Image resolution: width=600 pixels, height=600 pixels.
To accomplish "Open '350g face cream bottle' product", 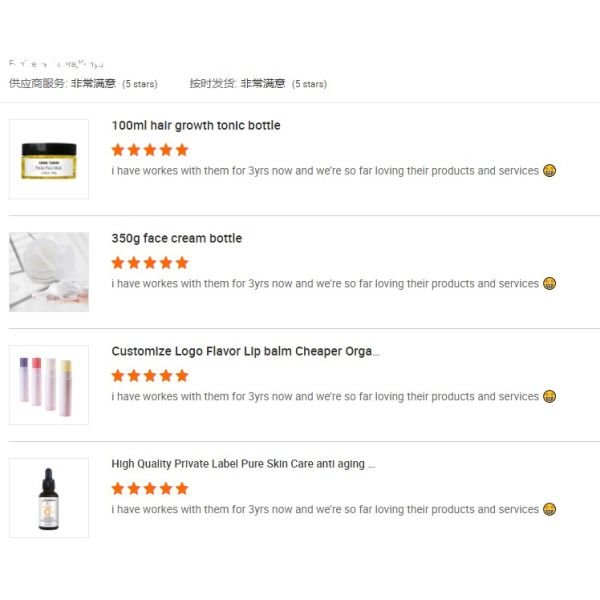I will 177,238.
